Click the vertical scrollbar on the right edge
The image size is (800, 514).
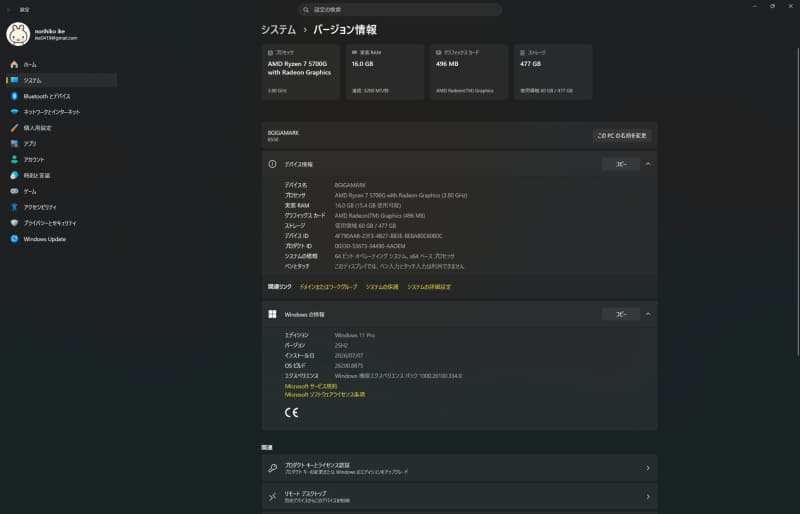tap(798, 202)
